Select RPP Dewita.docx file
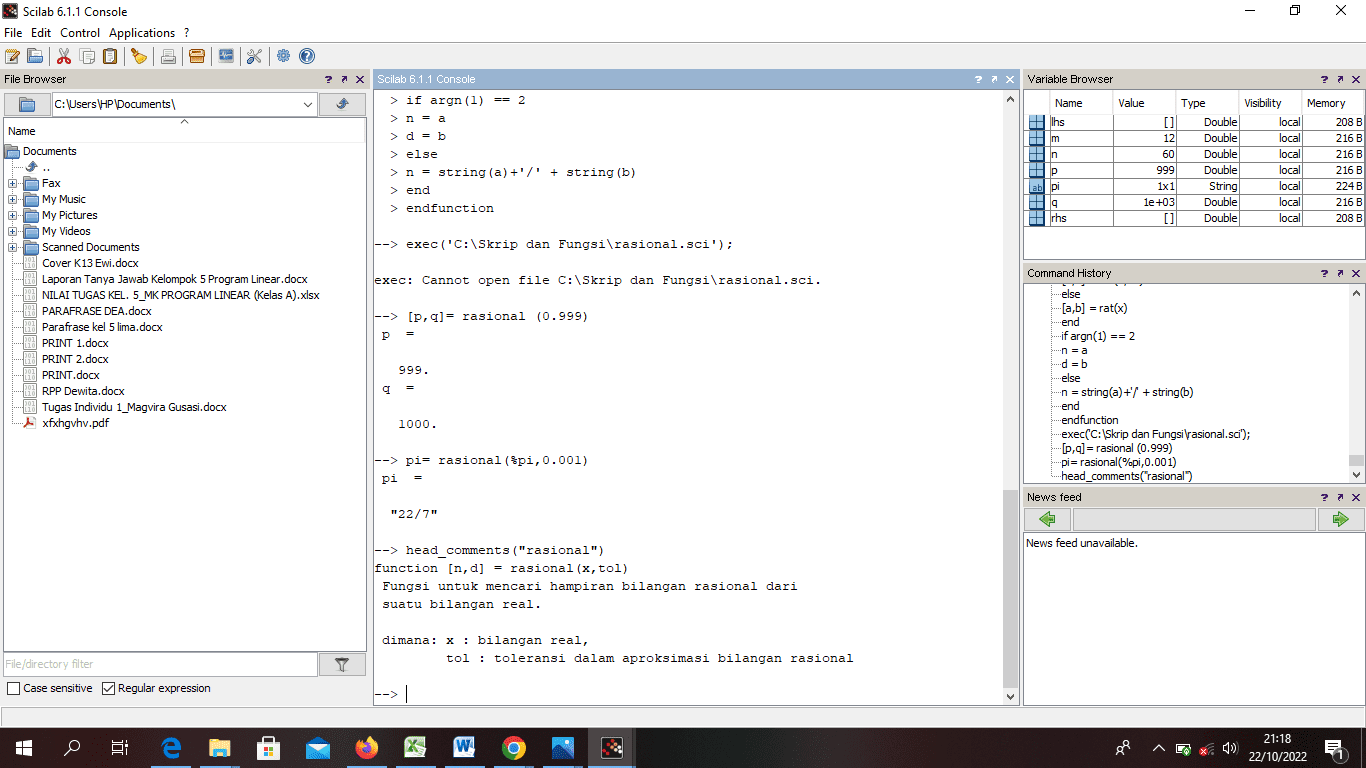The image size is (1366, 768). click(x=83, y=391)
